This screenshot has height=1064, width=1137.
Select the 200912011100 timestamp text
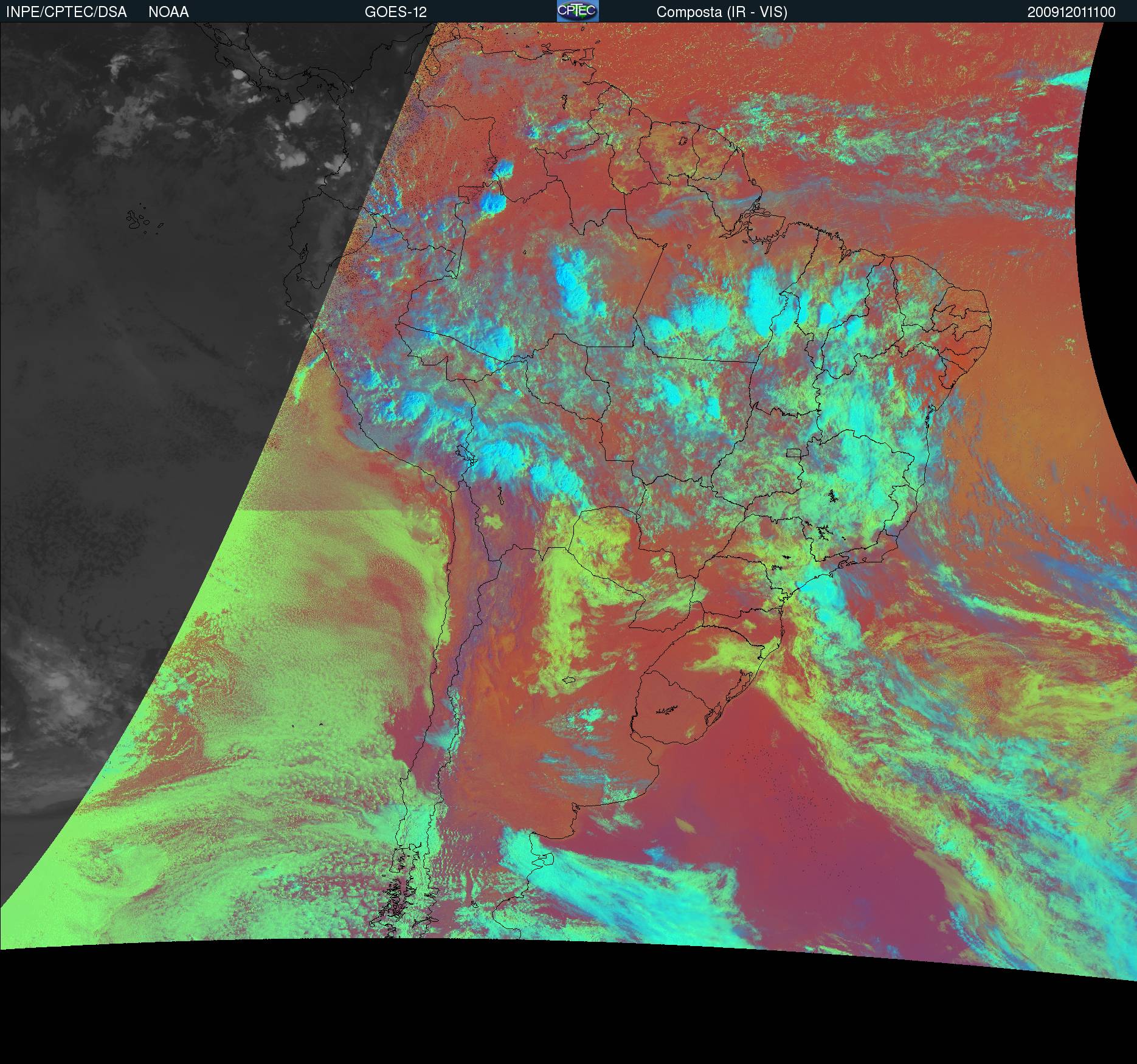pos(1071,12)
